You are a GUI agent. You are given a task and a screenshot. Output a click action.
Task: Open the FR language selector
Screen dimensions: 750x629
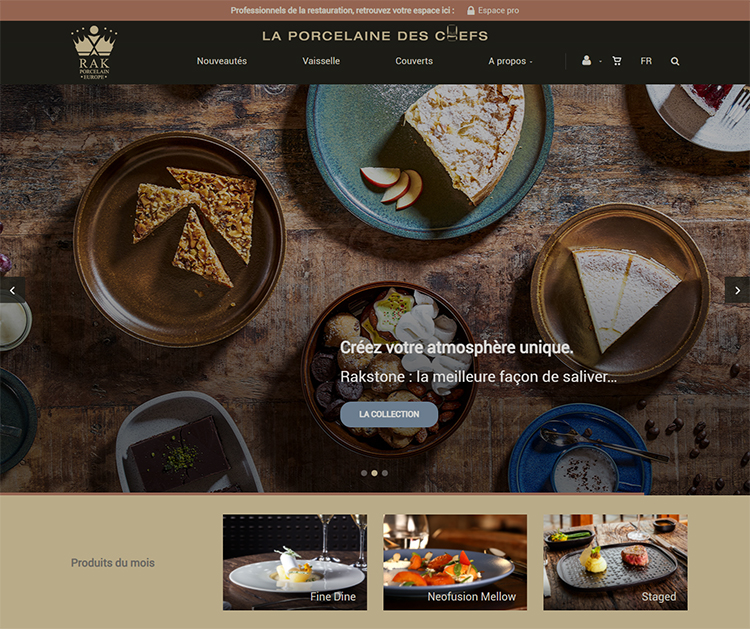(646, 61)
